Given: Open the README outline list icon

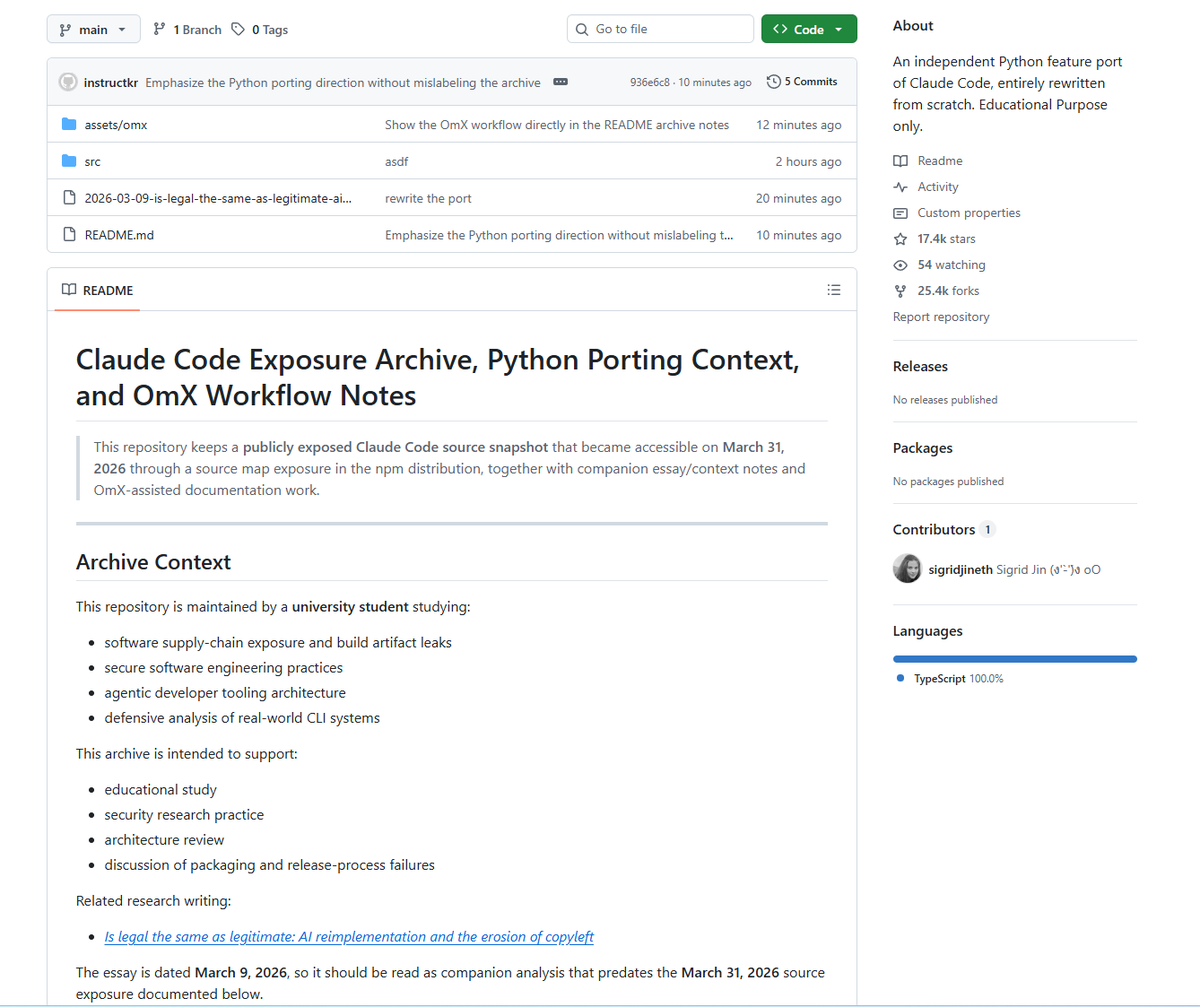Looking at the screenshot, I should coord(834,290).
